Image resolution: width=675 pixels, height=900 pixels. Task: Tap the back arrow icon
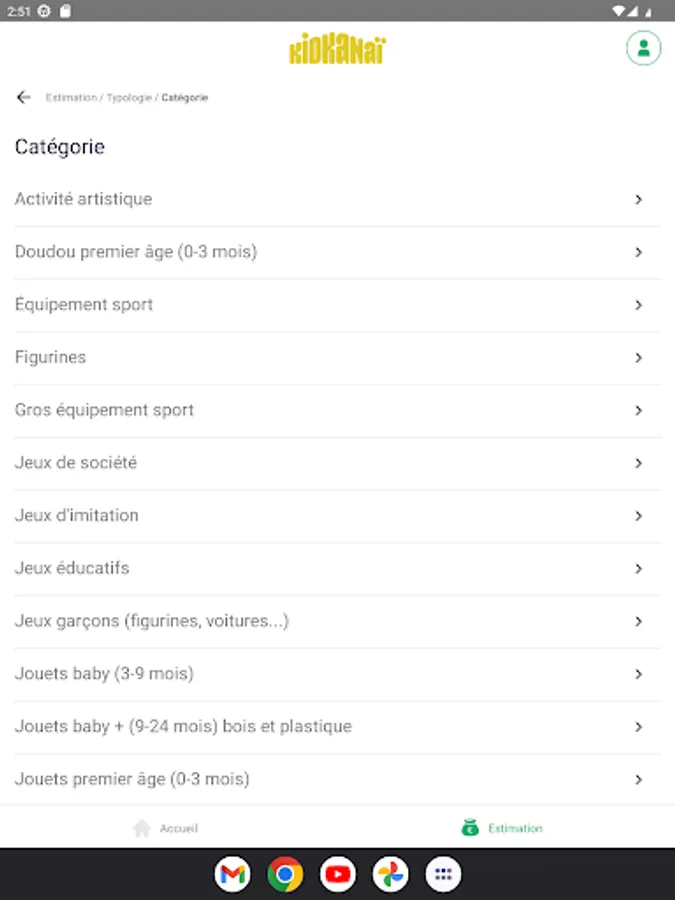point(24,98)
